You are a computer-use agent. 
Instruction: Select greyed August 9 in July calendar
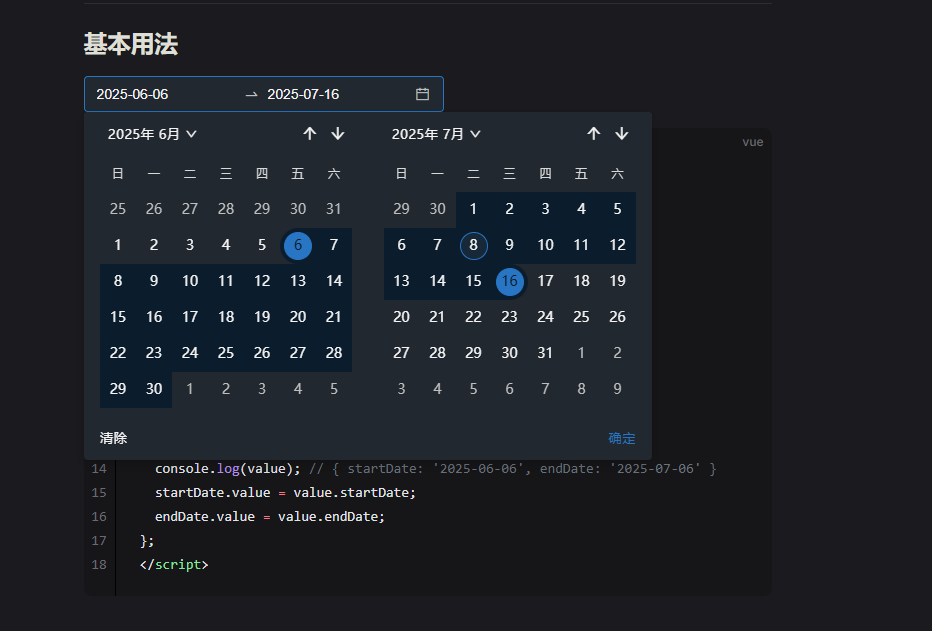(x=617, y=389)
